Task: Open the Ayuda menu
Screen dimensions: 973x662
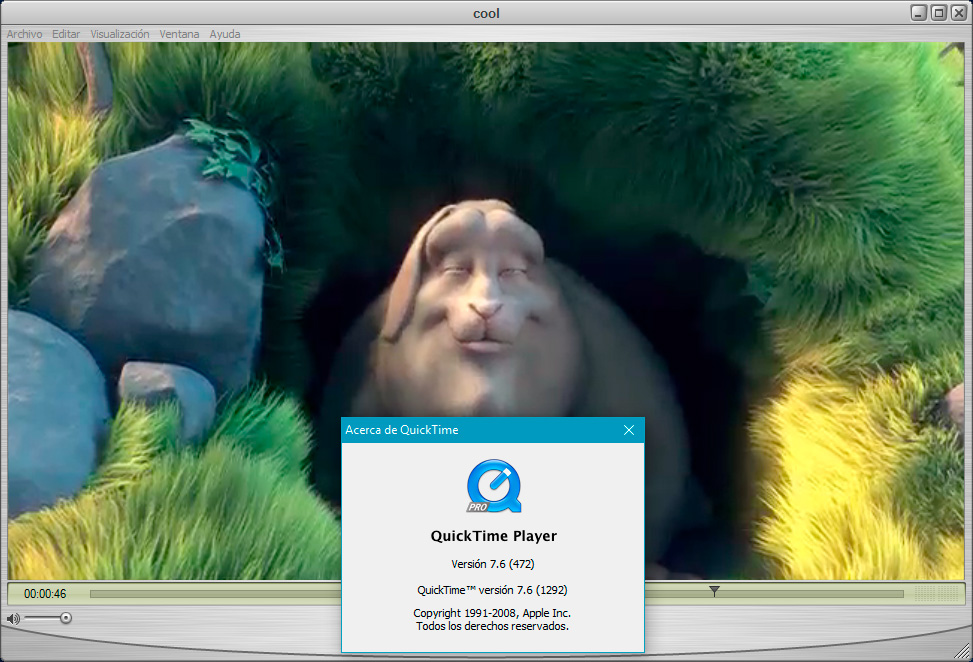Action: pos(224,33)
